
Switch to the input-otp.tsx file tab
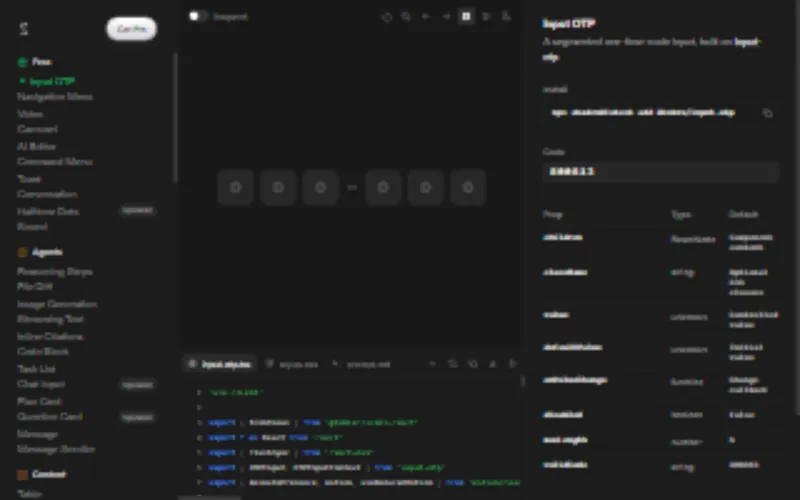(220, 364)
